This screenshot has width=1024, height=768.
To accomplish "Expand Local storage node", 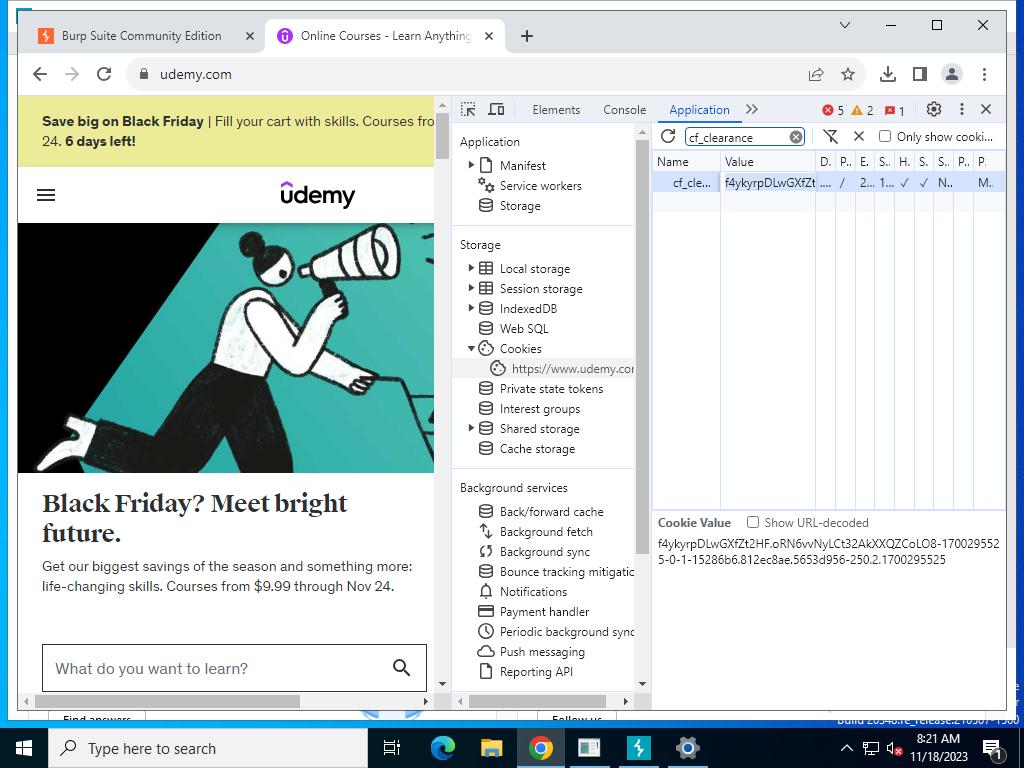I will (x=471, y=268).
